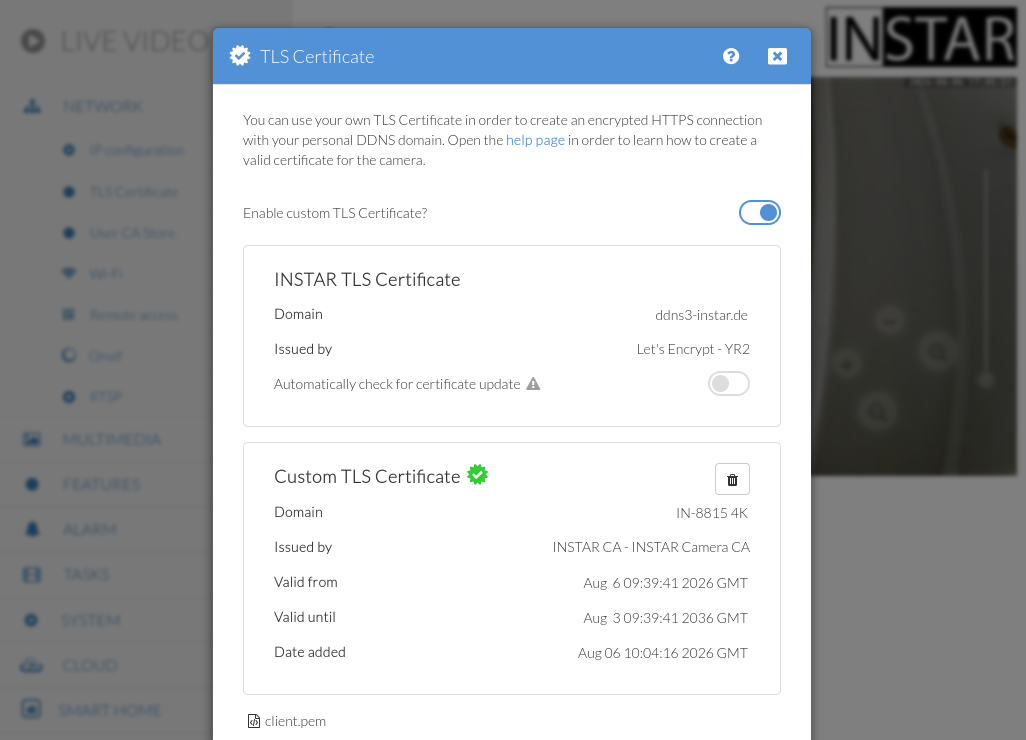
Task: Expand the Multimedia menu section
Action: click(112, 439)
